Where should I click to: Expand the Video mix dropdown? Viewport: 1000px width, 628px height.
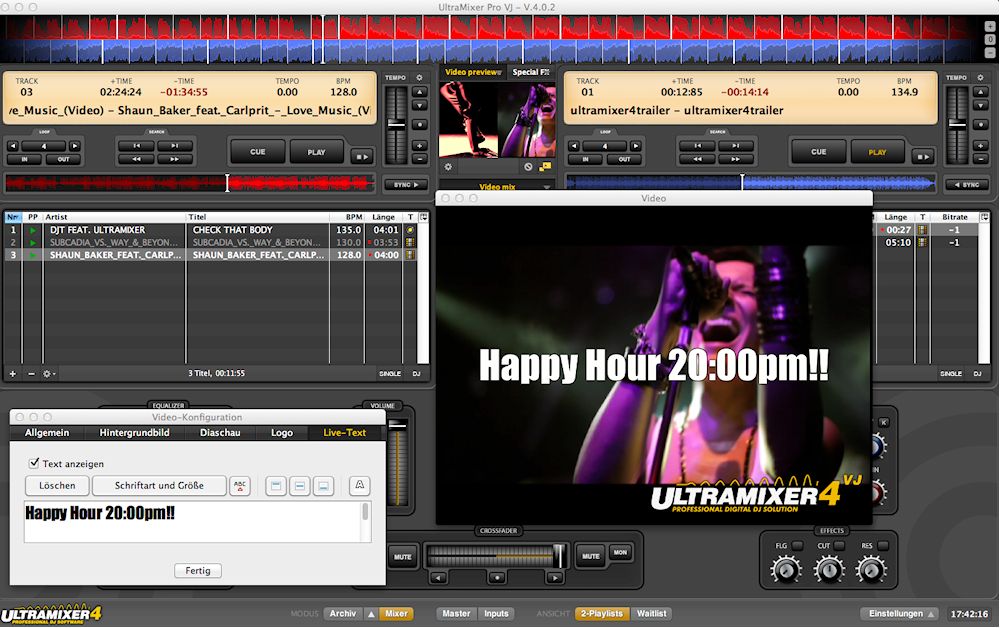point(547,187)
